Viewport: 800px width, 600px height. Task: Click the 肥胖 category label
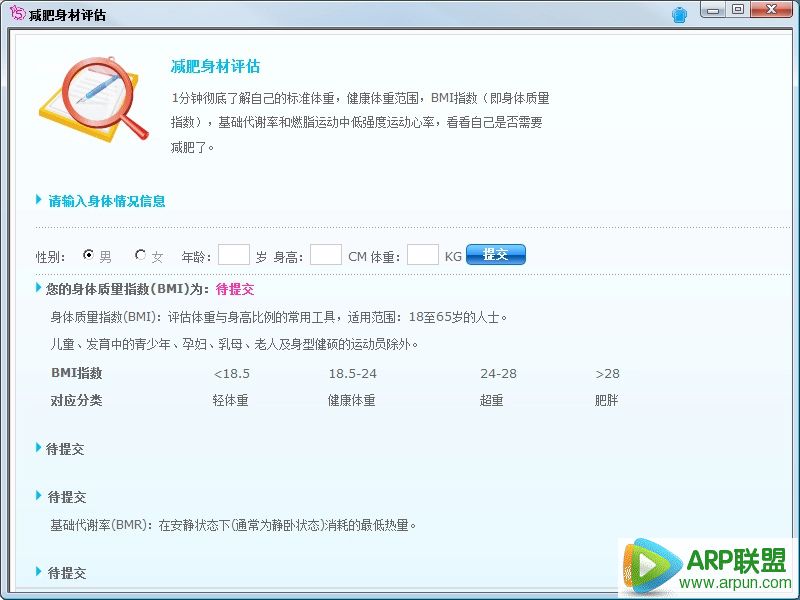point(607,401)
